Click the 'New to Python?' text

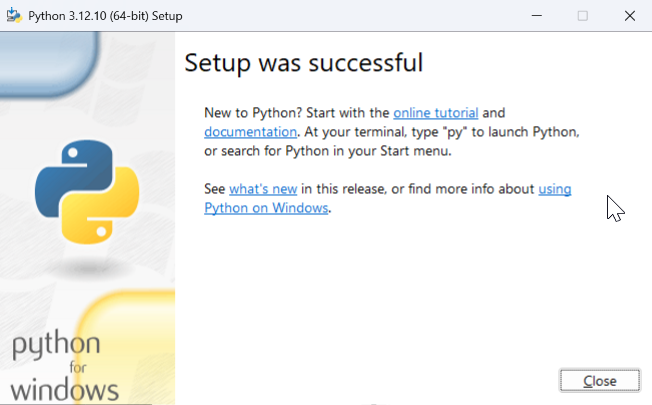click(253, 113)
